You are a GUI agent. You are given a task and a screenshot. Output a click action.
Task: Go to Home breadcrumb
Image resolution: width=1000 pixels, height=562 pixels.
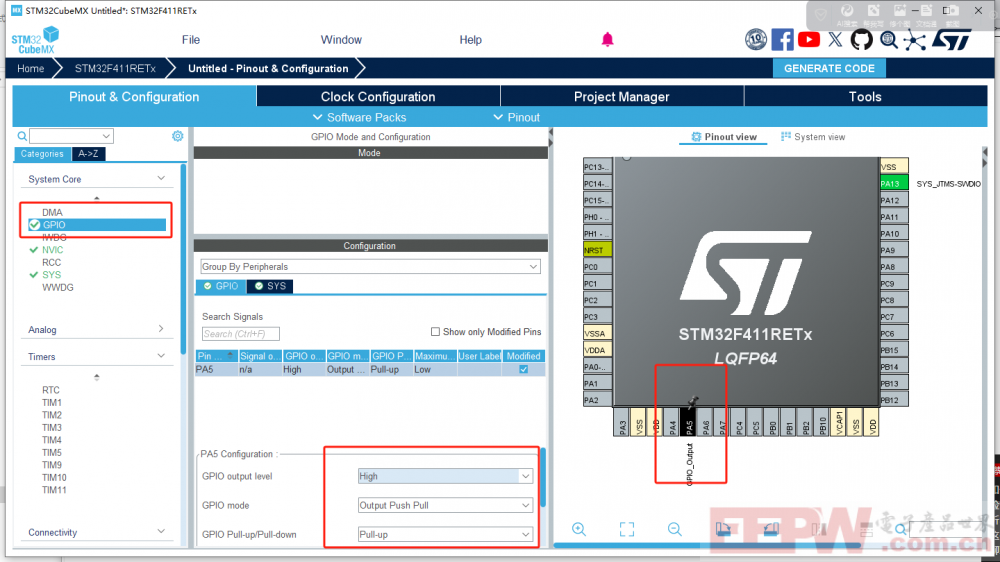click(31, 68)
